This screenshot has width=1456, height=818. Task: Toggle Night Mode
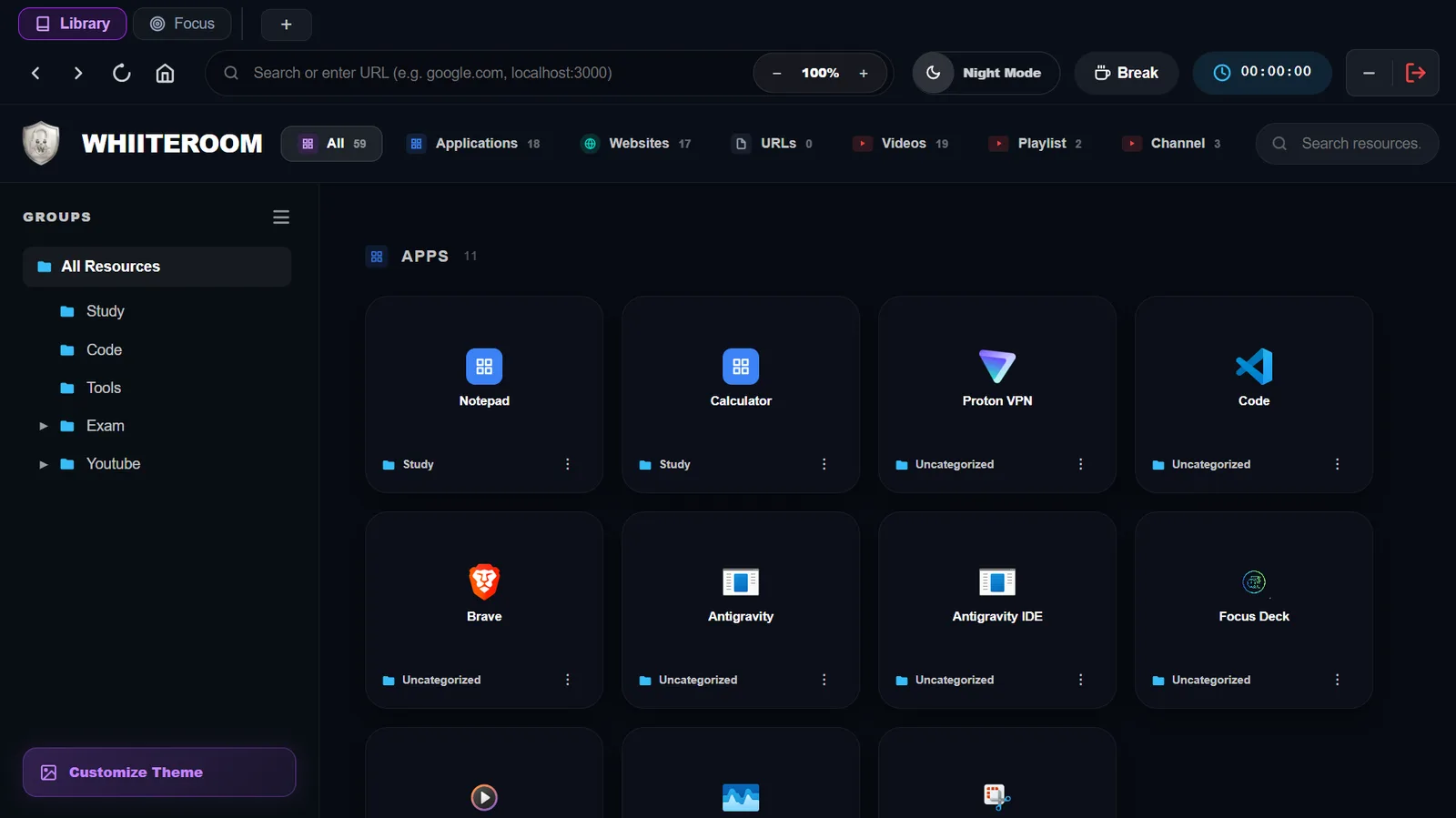tap(986, 73)
